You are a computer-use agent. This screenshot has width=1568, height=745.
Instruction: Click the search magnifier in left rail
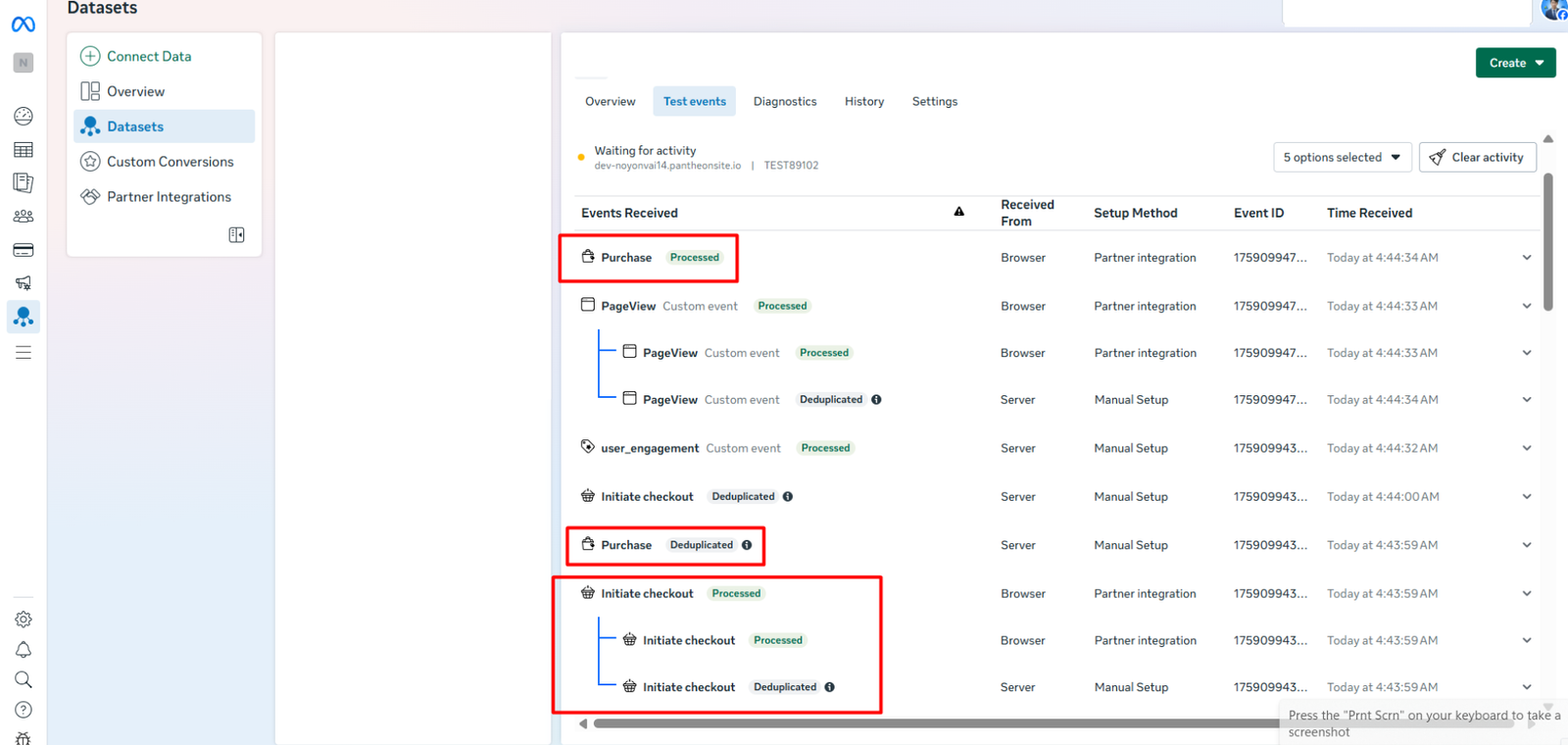coord(24,680)
